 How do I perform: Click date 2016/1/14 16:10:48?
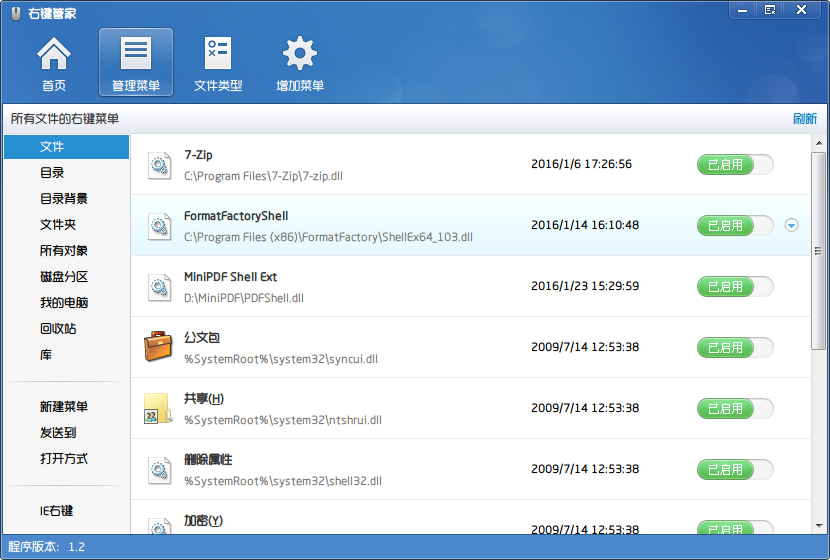click(x=585, y=225)
